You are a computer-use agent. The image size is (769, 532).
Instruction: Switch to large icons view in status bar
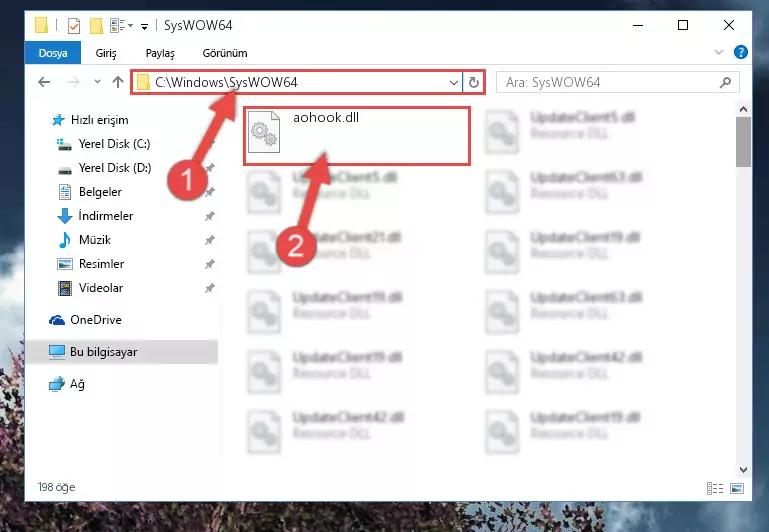coord(737,488)
